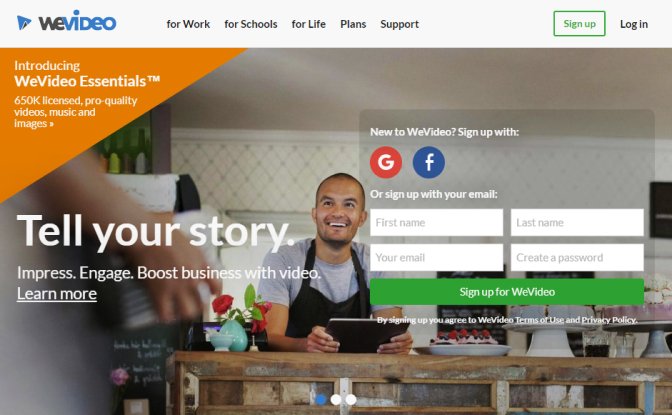The height and width of the screenshot is (415, 672).
Task: Focus the Your email field
Action: (x=436, y=258)
